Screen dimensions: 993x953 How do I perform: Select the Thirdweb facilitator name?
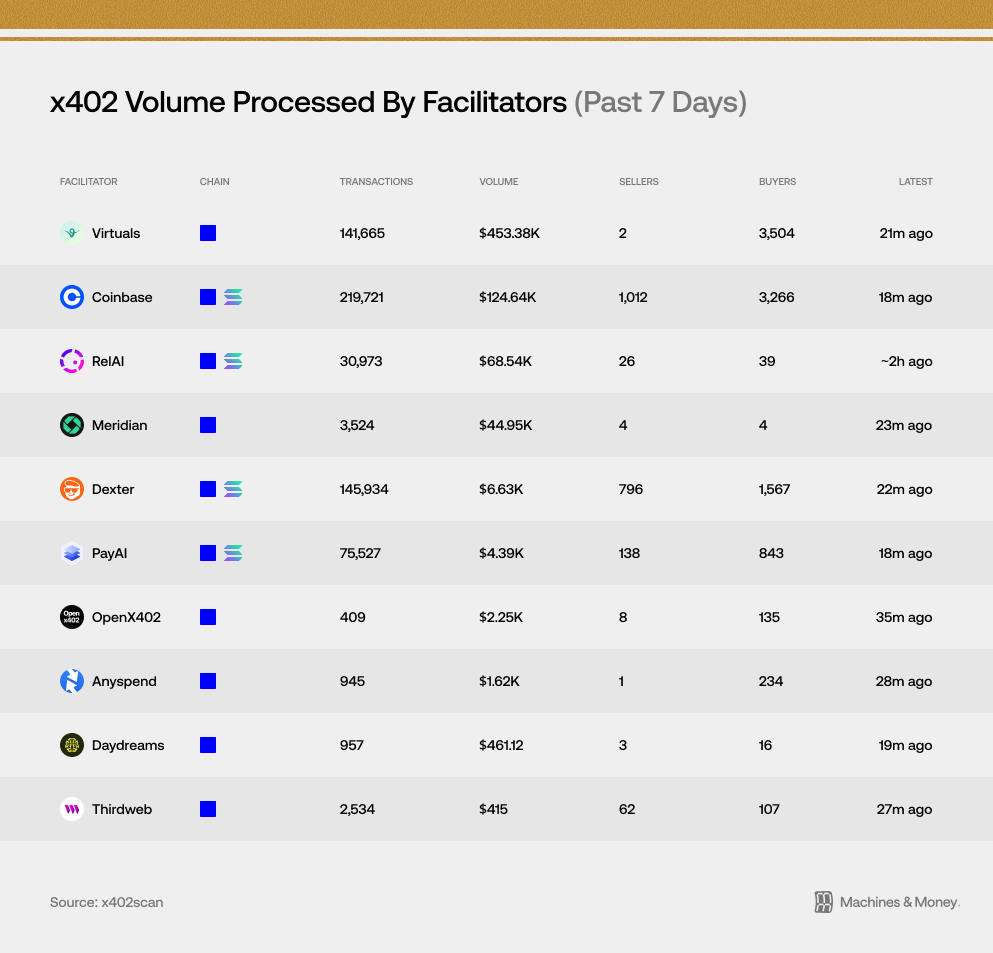pos(122,809)
